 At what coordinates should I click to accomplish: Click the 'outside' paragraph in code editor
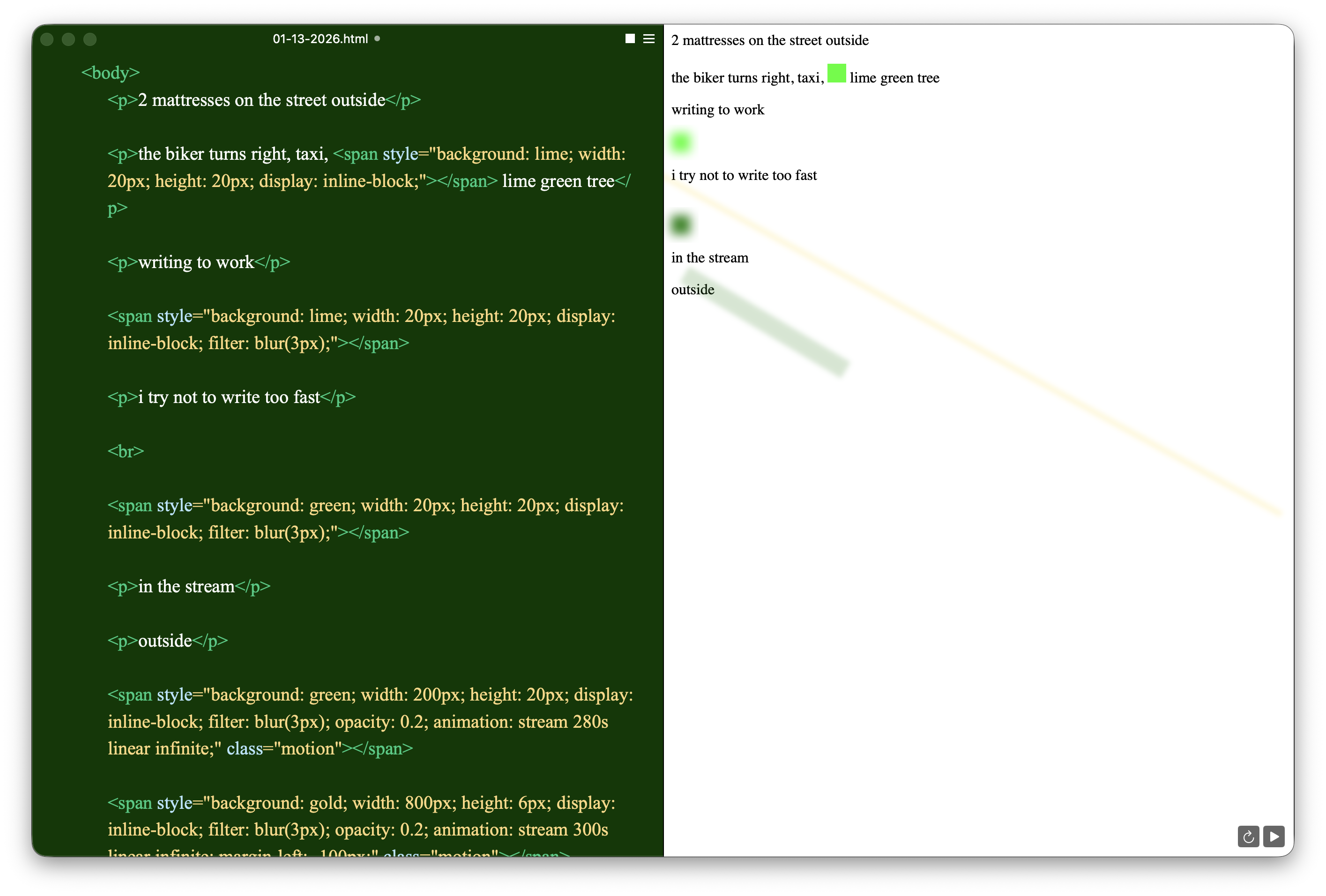pos(165,641)
